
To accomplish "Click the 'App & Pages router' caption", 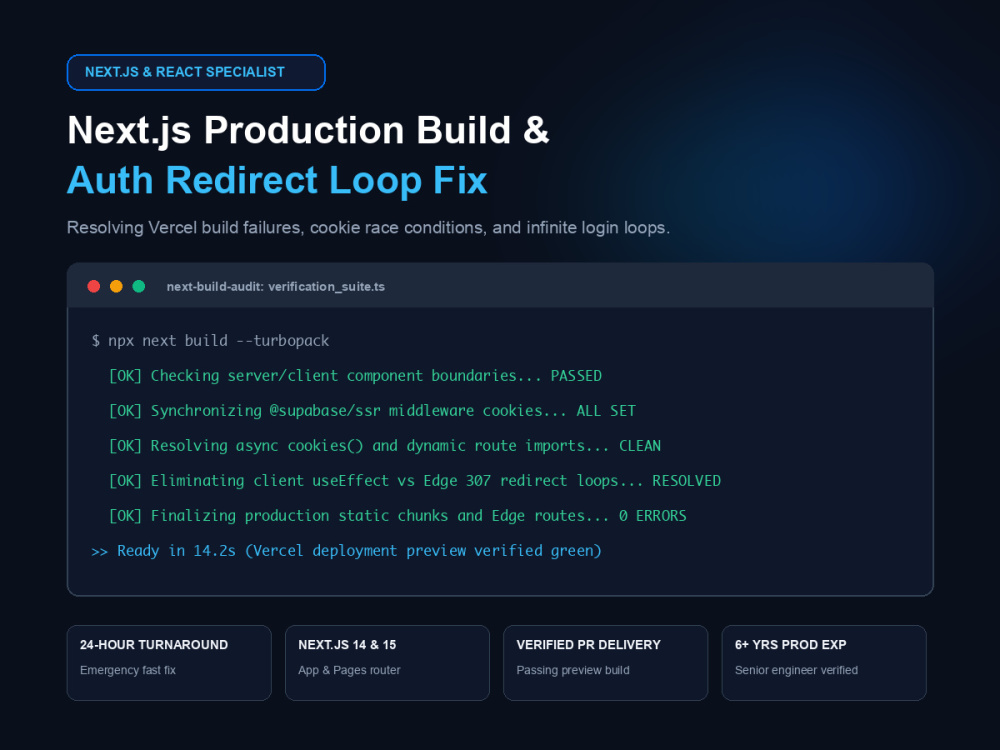I will click(x=349, y=670).
